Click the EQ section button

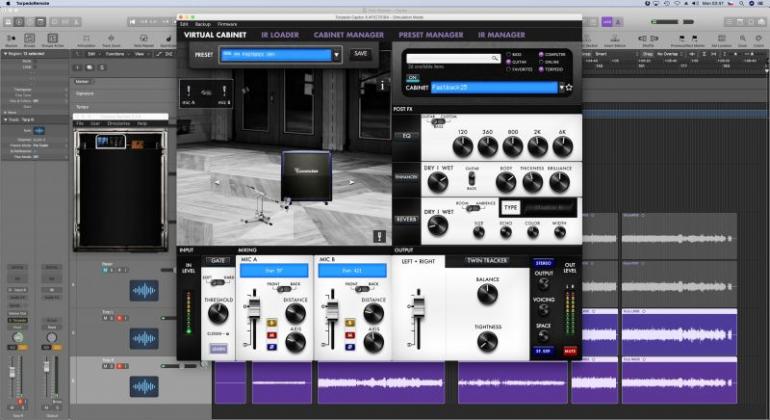[x=407, y=136]
